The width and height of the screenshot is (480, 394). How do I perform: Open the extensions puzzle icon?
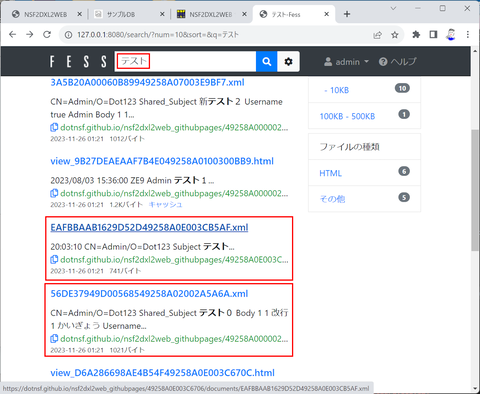(416, 34)
